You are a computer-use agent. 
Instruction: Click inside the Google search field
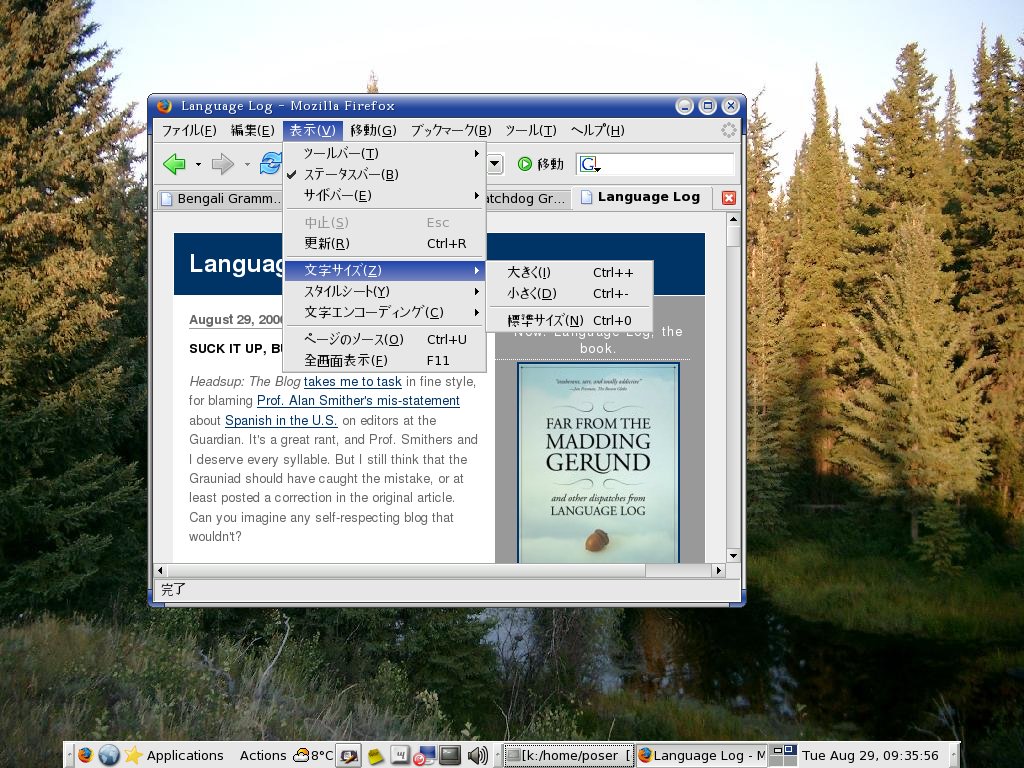point(667,164)
